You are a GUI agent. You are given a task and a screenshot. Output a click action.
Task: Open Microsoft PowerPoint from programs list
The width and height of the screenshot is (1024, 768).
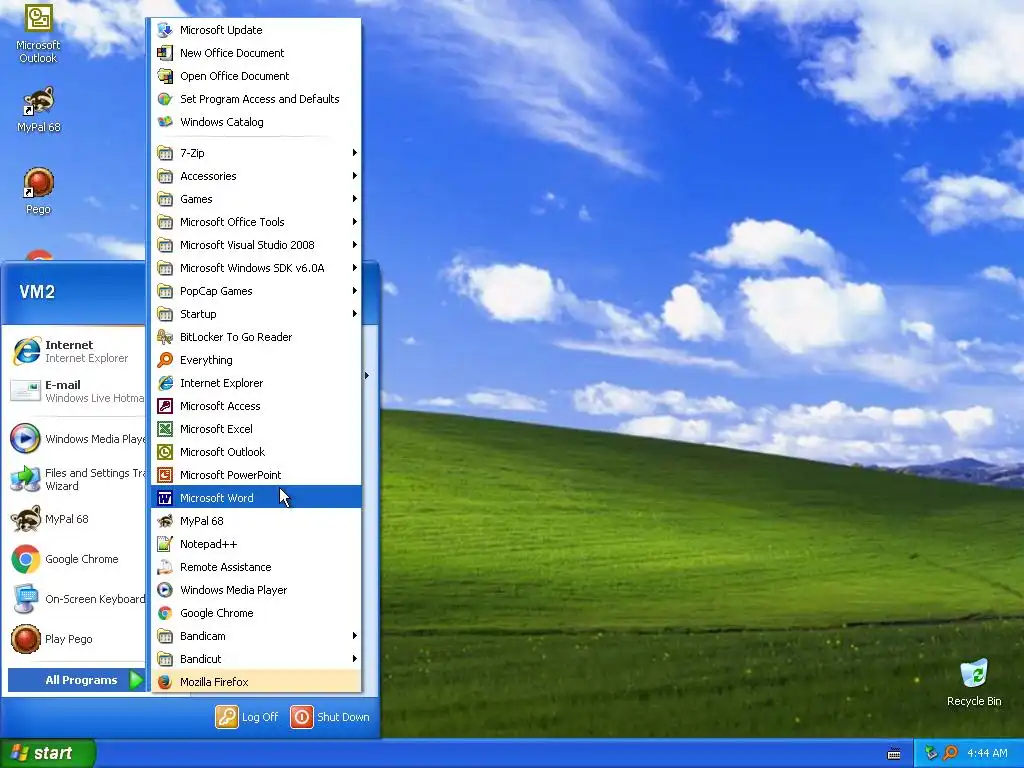coord(256,475)
